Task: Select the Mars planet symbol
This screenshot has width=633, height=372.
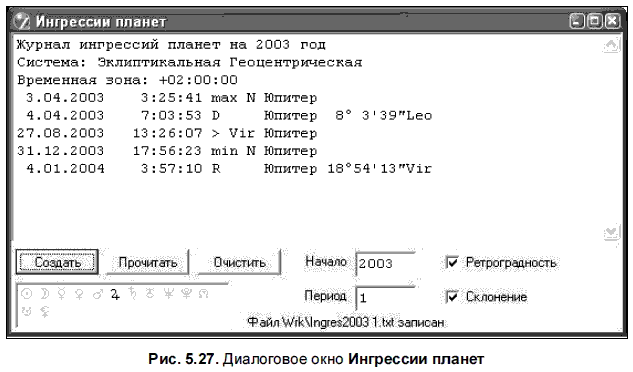Action: [x=98, y=294]
